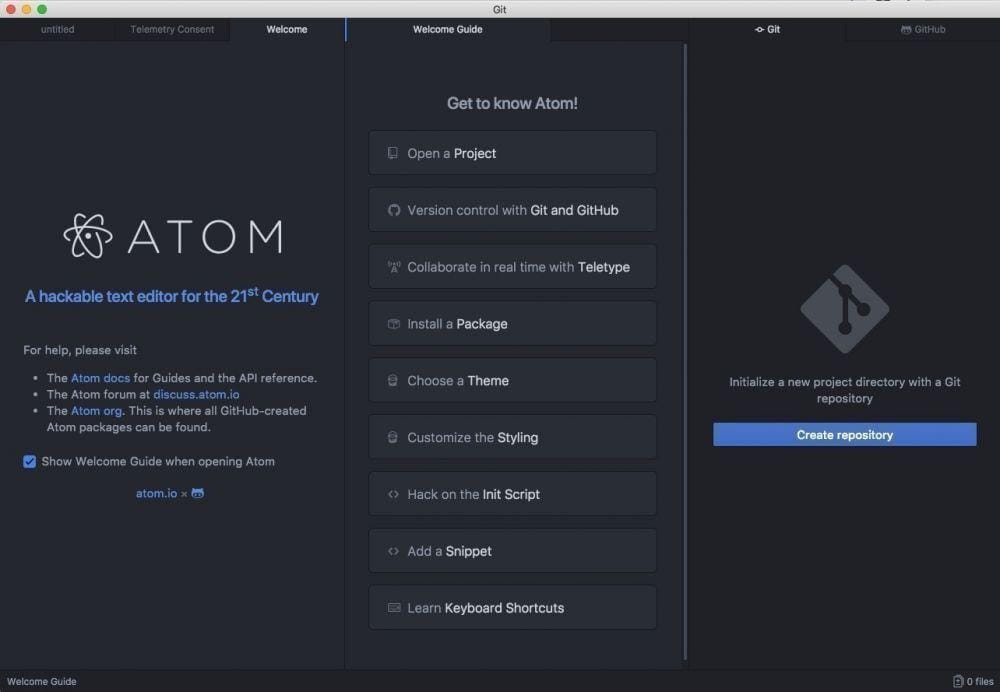The image size is (1000, 692).
Task: Click the large Git logo in the right panel
Action: [x=844, y=310]
